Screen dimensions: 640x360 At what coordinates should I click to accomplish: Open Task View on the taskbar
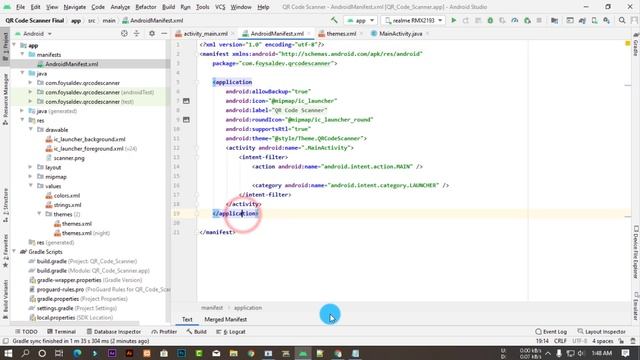point(59,353)
